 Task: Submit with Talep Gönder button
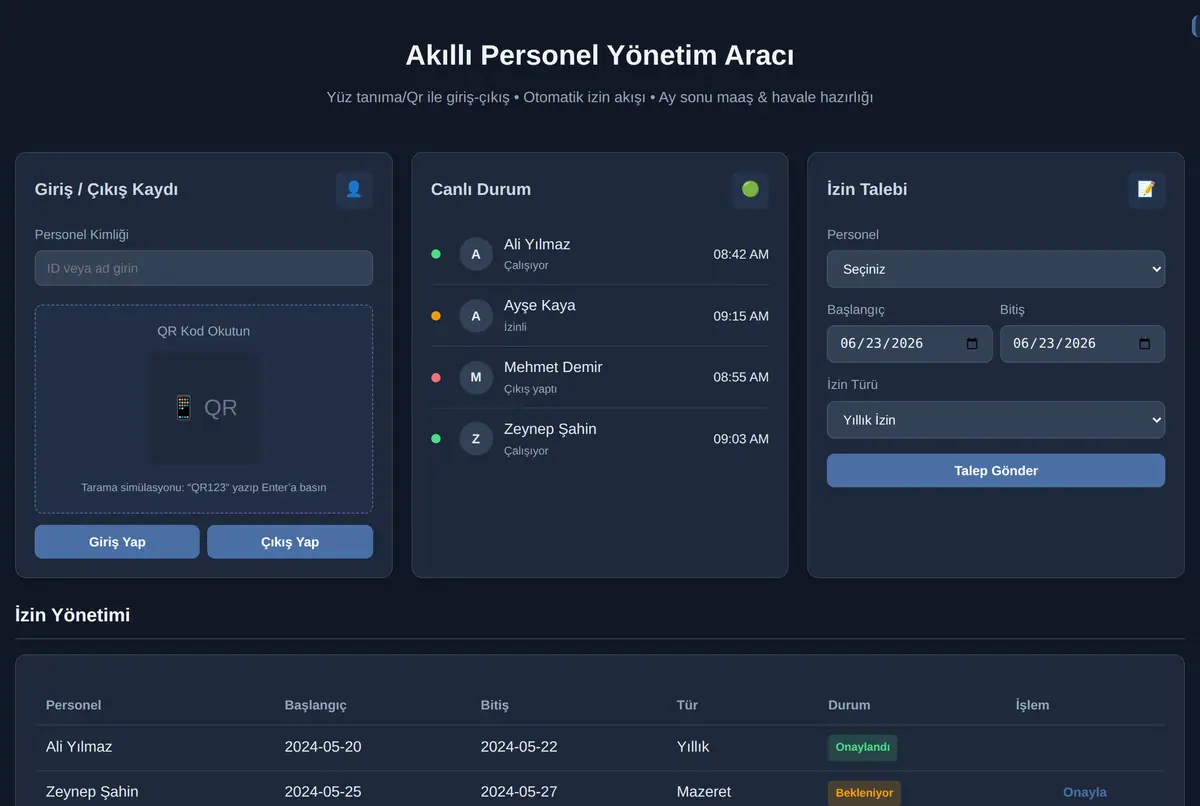tap(996, 471)
